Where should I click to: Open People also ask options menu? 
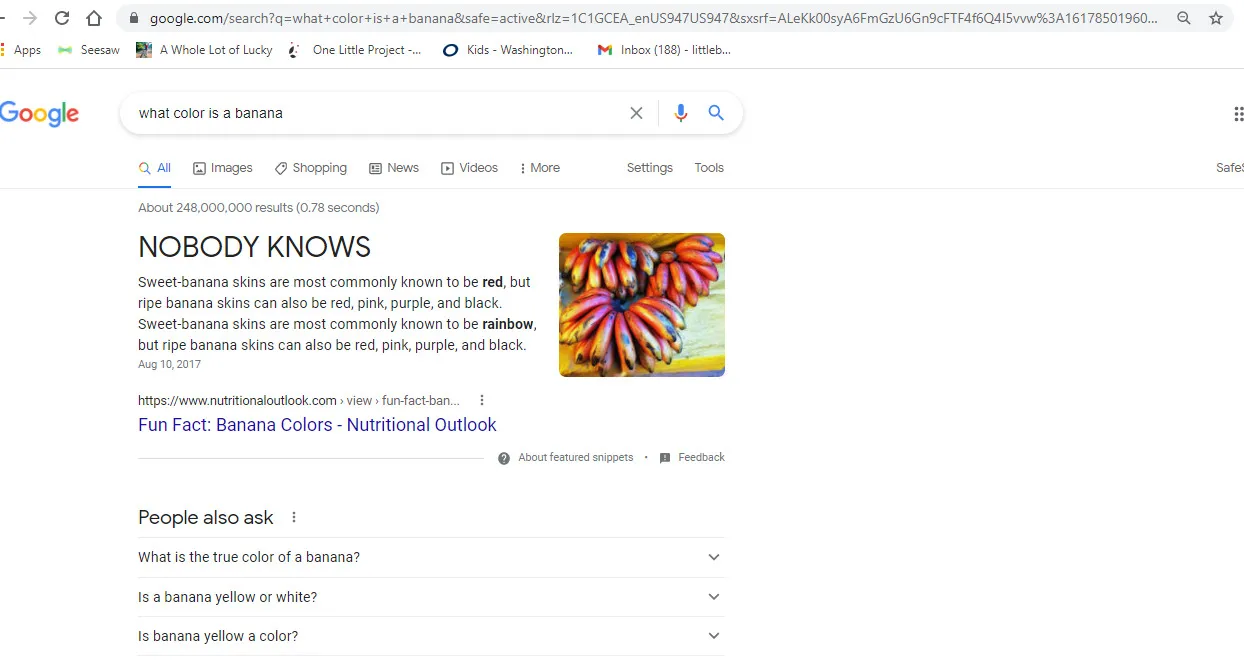point(294,517)
